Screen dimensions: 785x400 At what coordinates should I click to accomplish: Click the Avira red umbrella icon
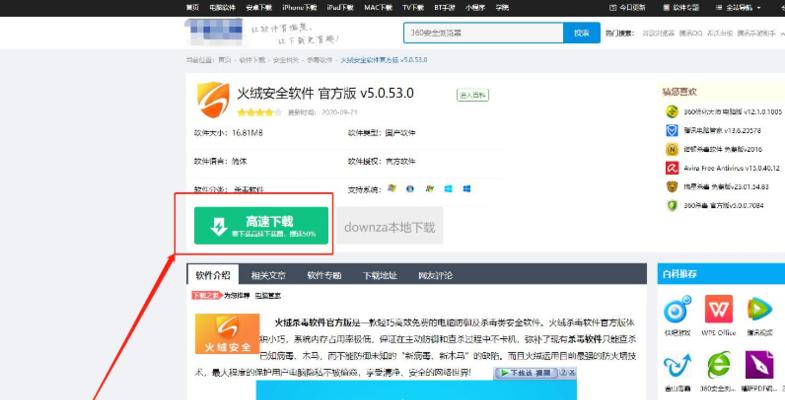(671, 168)
